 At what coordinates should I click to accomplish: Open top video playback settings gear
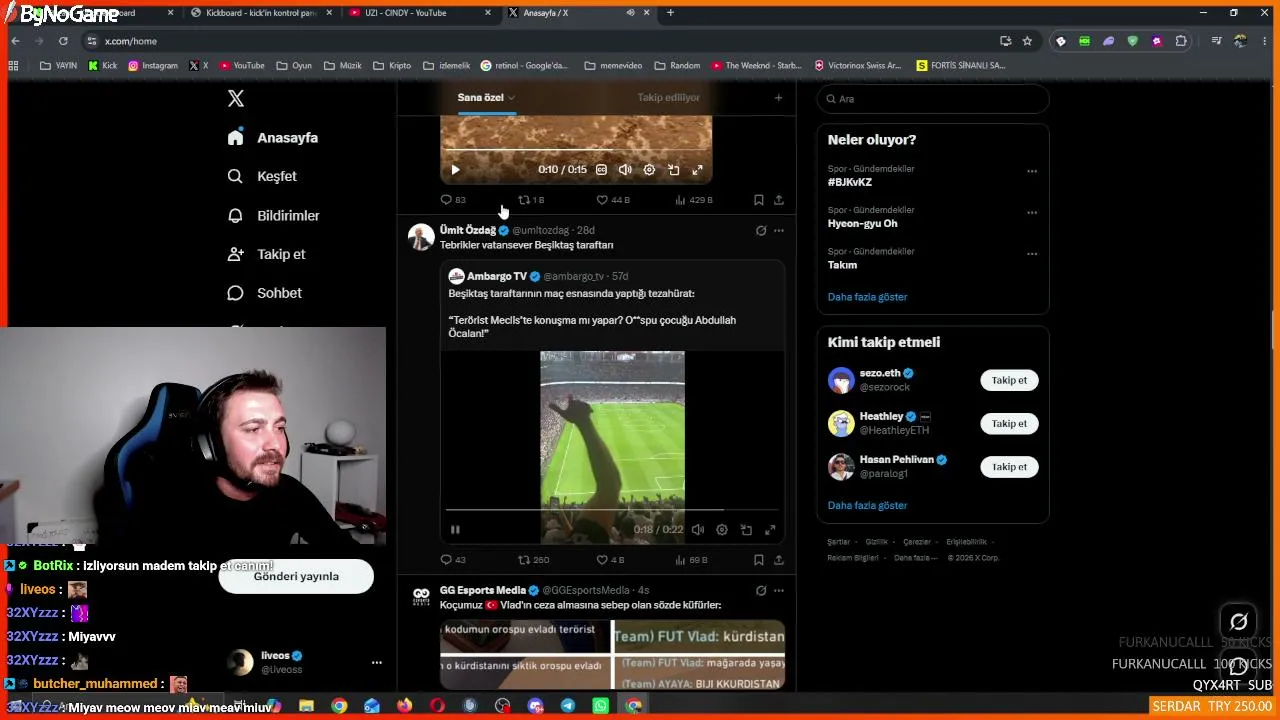(x=649, y=170)
